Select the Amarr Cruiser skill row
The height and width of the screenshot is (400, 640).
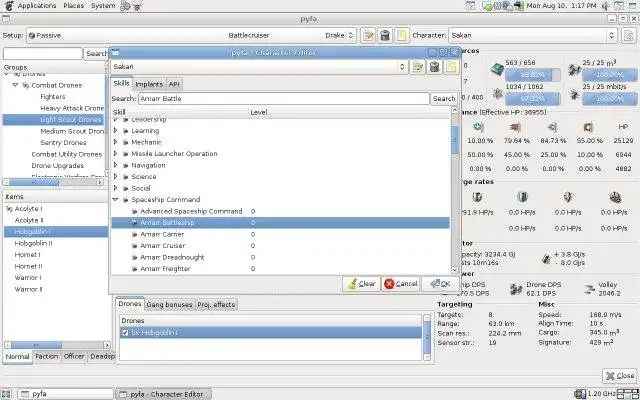coord(280,246)
